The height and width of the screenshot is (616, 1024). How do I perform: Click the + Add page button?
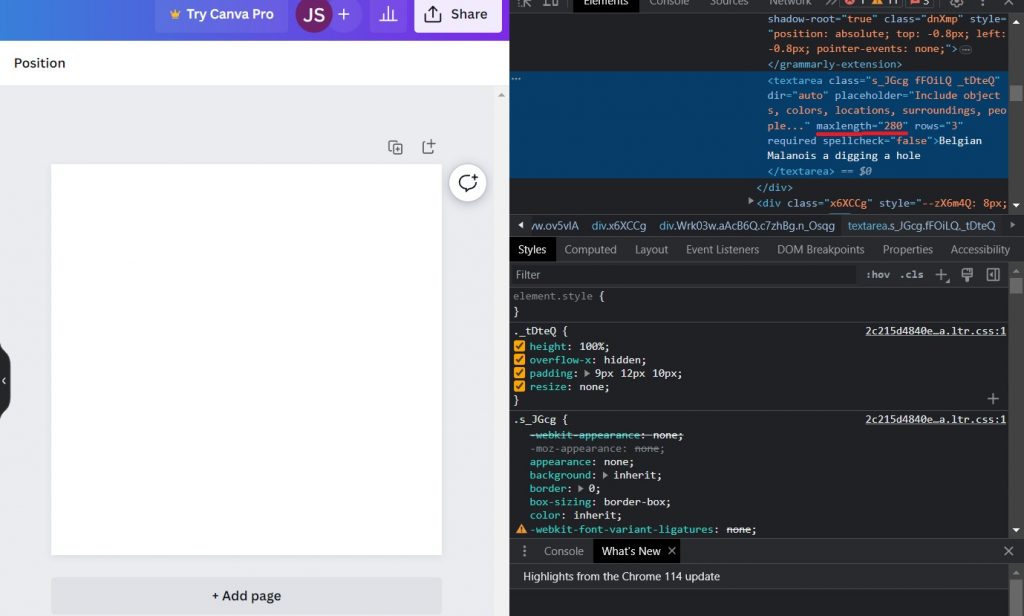[246, 596]
